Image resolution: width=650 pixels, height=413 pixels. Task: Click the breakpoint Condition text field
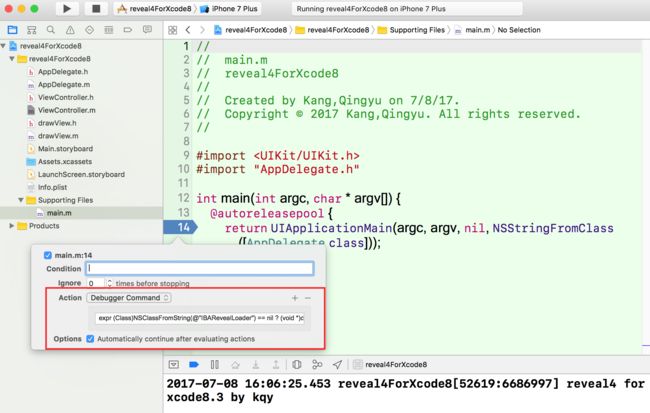(x=200, y=268)
